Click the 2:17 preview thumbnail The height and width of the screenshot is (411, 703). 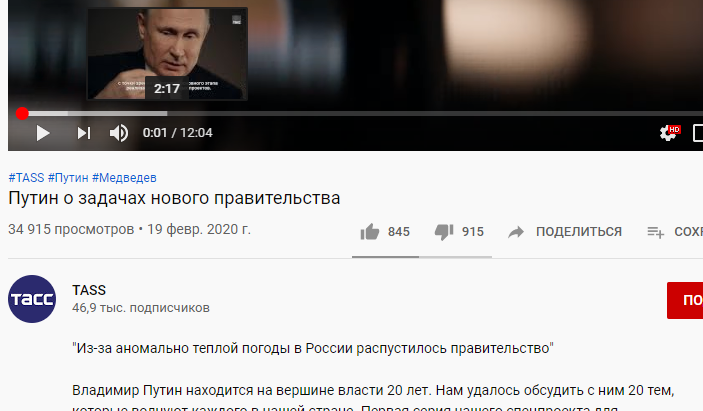point(167,53)
